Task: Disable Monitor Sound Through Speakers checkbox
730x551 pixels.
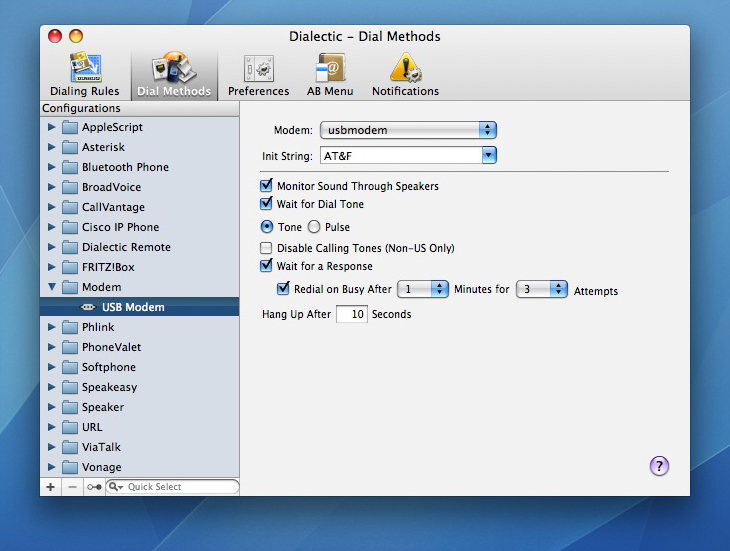Action: pyautogui.click(x=266, y=186)
